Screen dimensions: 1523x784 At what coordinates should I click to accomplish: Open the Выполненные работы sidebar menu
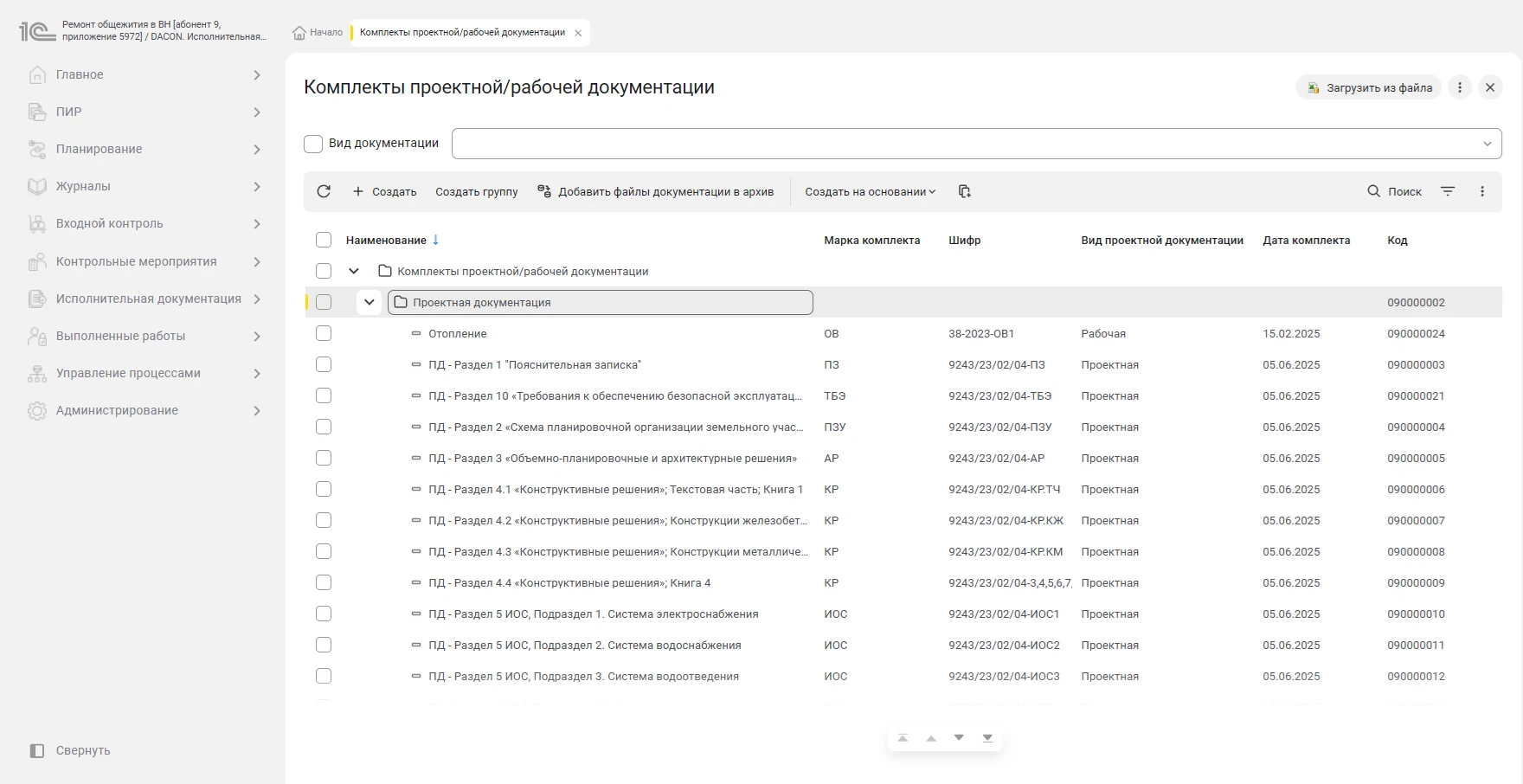145,336
